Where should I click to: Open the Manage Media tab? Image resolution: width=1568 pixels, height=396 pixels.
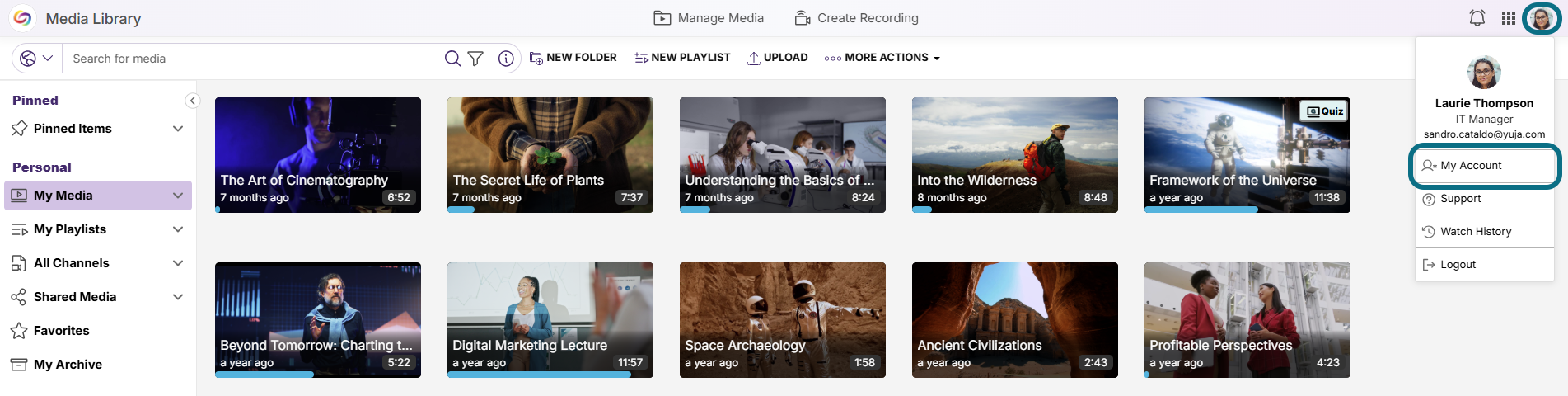(x=709, y=18)
